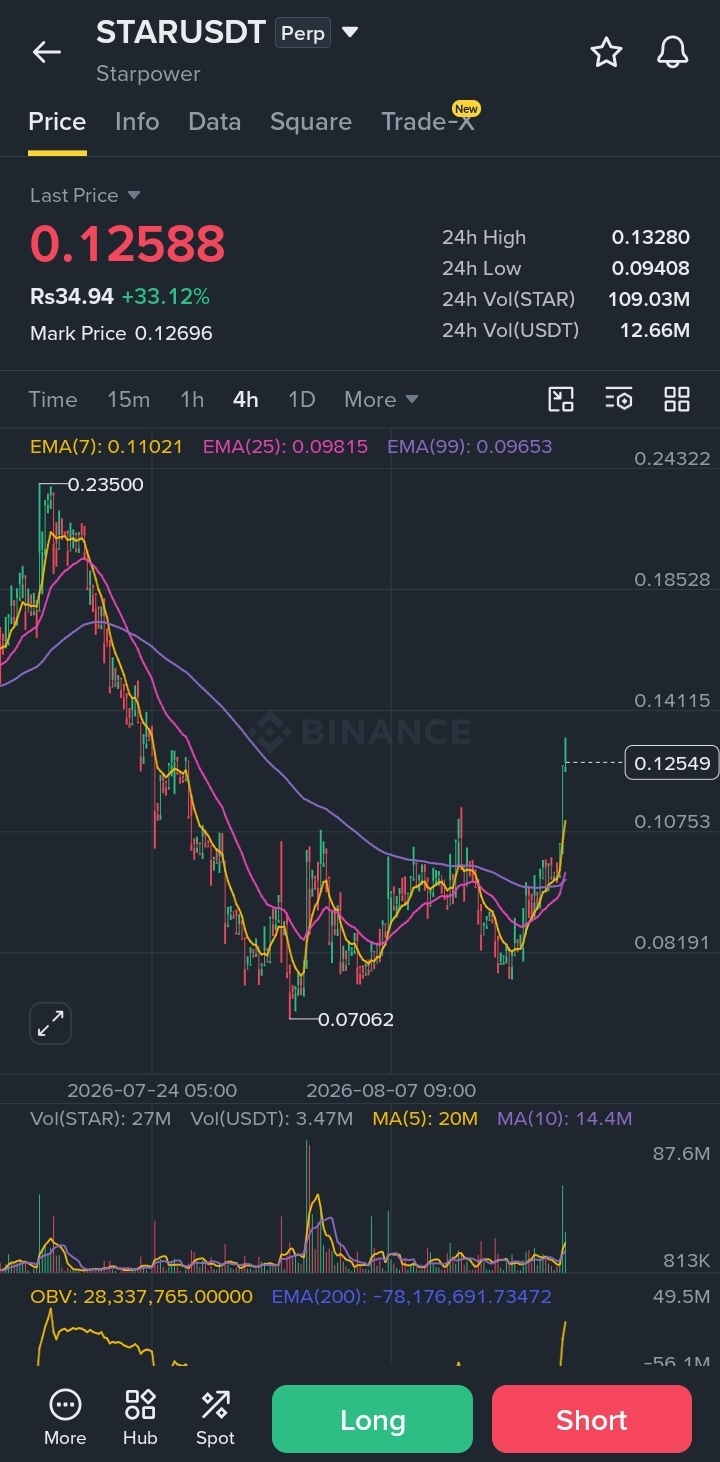The height and width of the screenshot is (1462, 720).
Task: Tap the red Short button
Action: tap(592, 1419)
